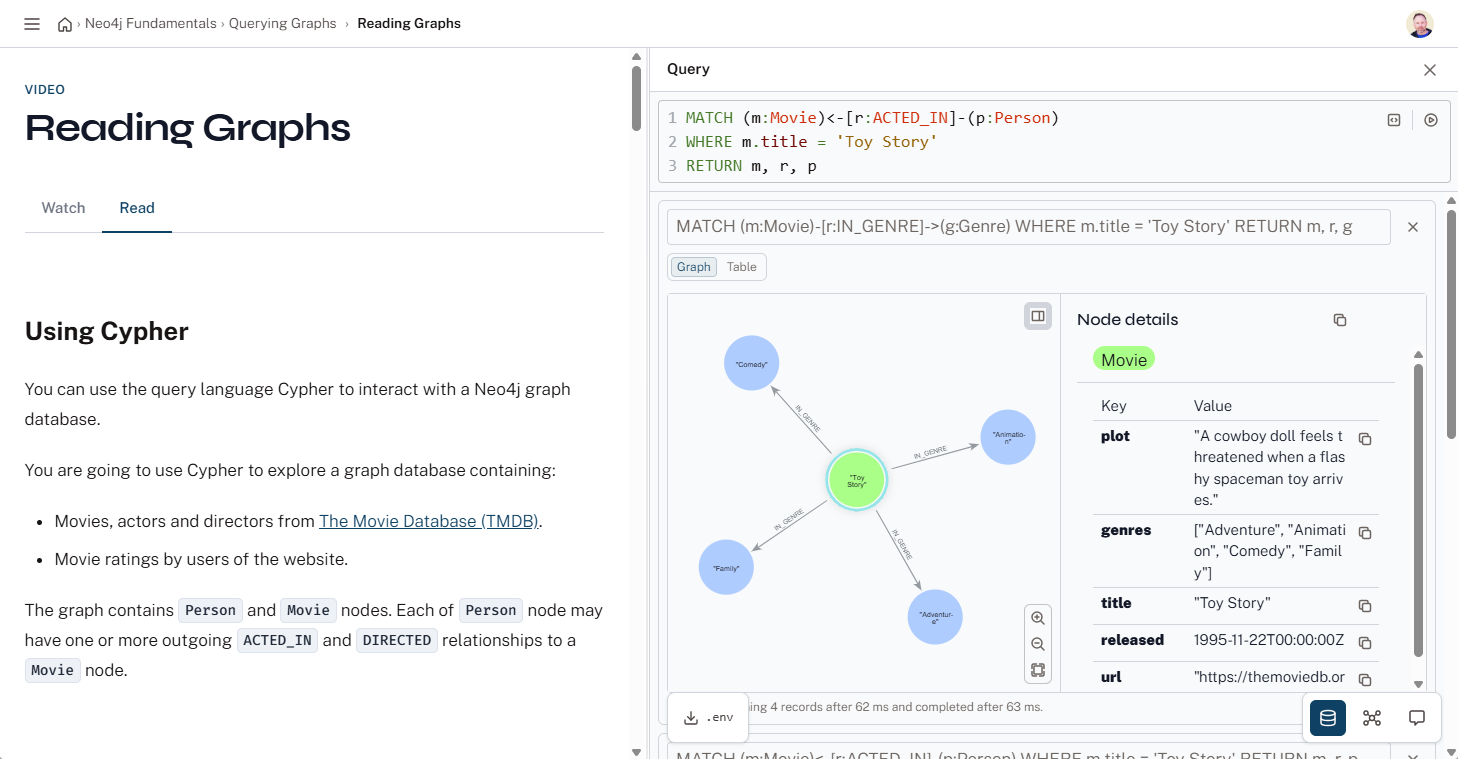Click the IN_GENRE query text field
This screenshot has height=759, width=1458.
1029,227
